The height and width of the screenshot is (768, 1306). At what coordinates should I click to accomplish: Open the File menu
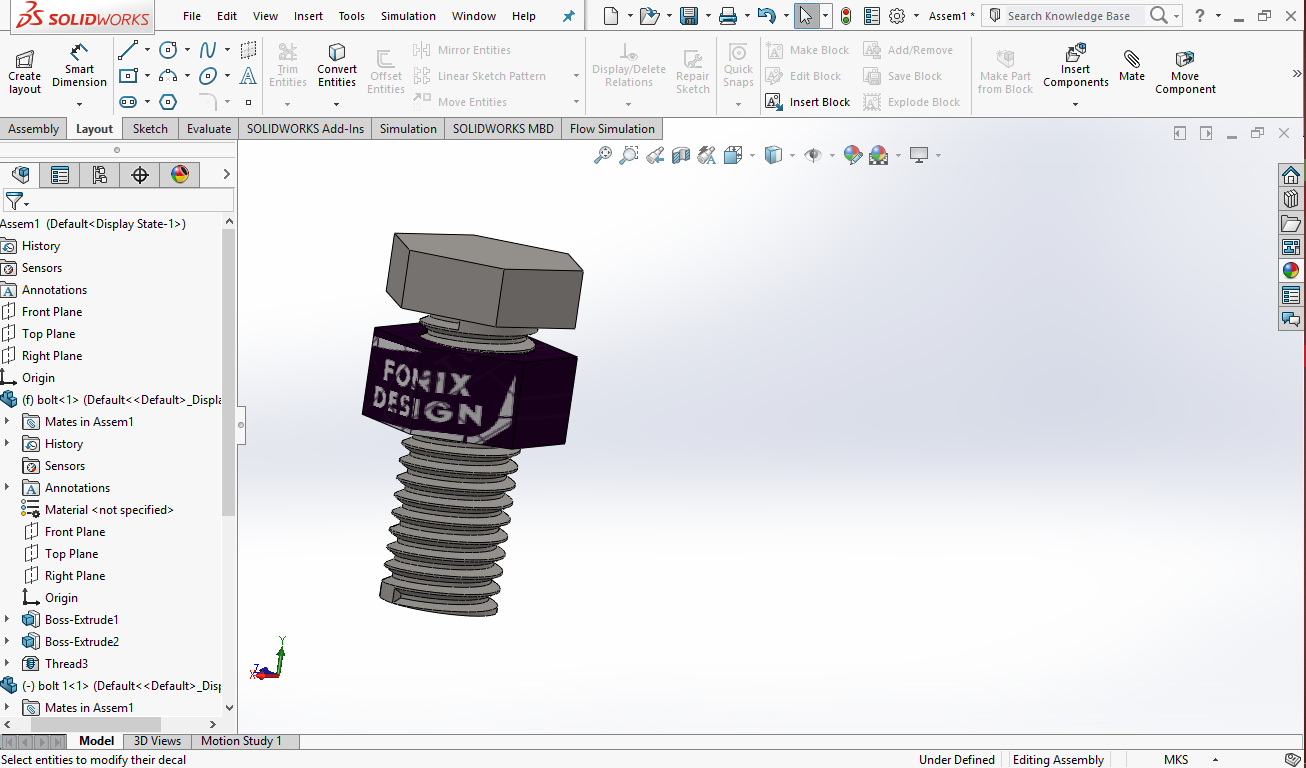click(192, 16)
